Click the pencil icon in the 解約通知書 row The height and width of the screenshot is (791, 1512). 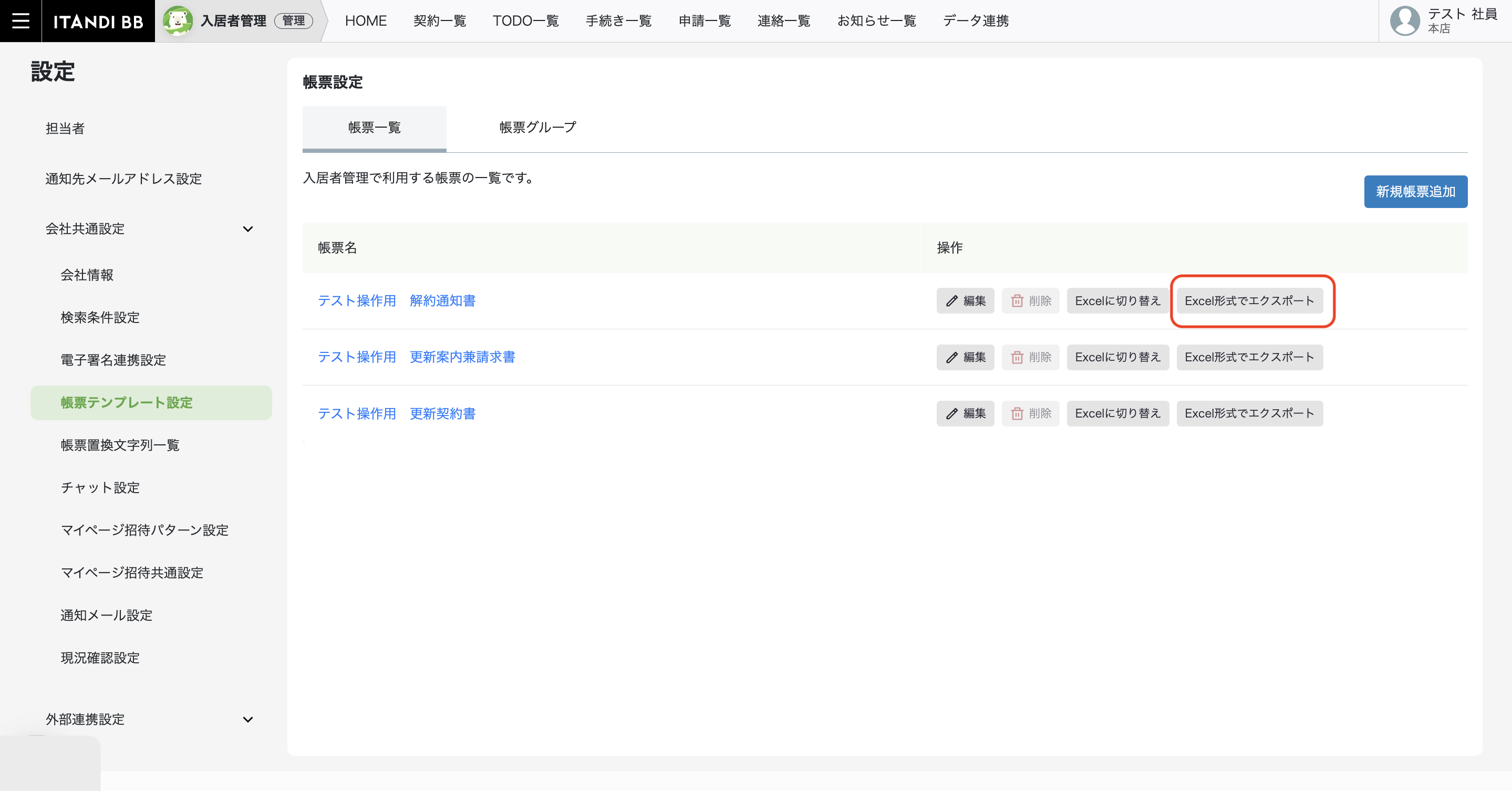tap(951, 301)
